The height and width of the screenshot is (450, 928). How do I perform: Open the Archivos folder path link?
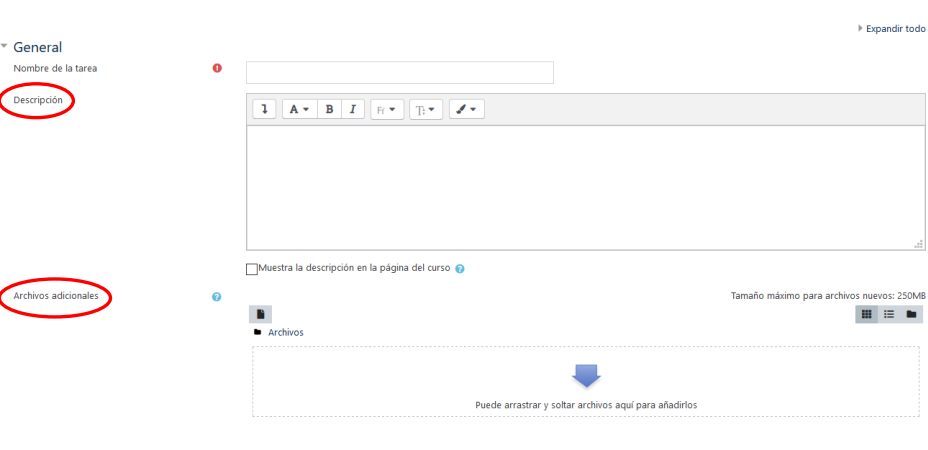click(x=286, y=332)
